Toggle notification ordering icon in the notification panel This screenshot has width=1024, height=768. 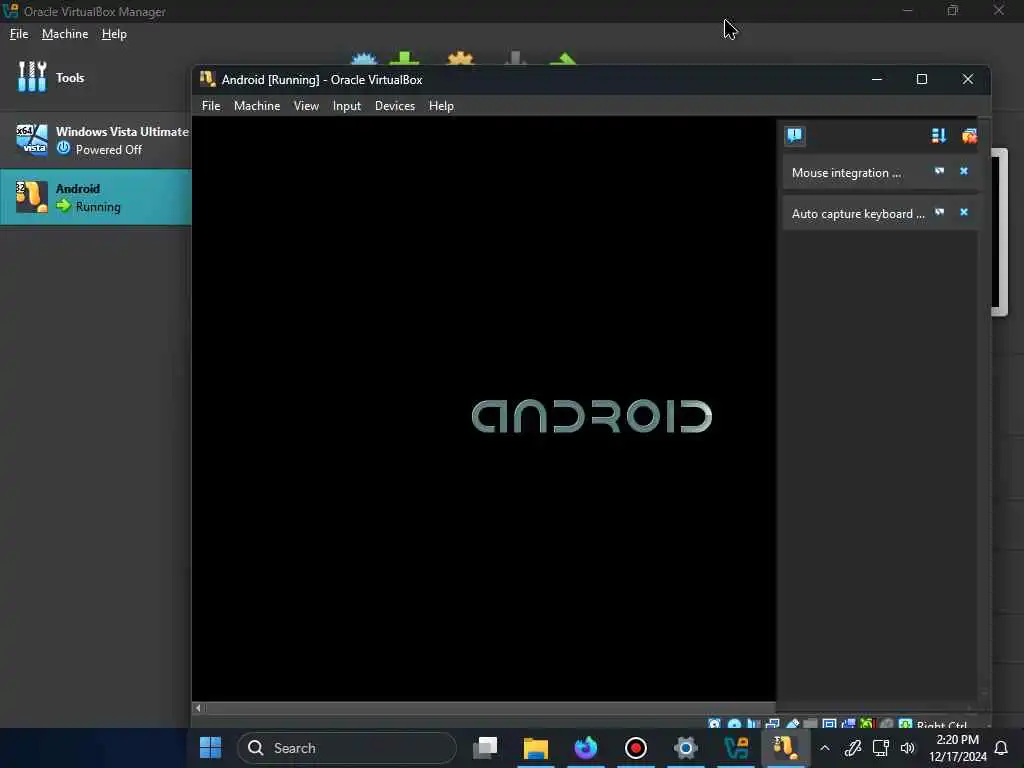pyautogui.click(x=938, y=135)
